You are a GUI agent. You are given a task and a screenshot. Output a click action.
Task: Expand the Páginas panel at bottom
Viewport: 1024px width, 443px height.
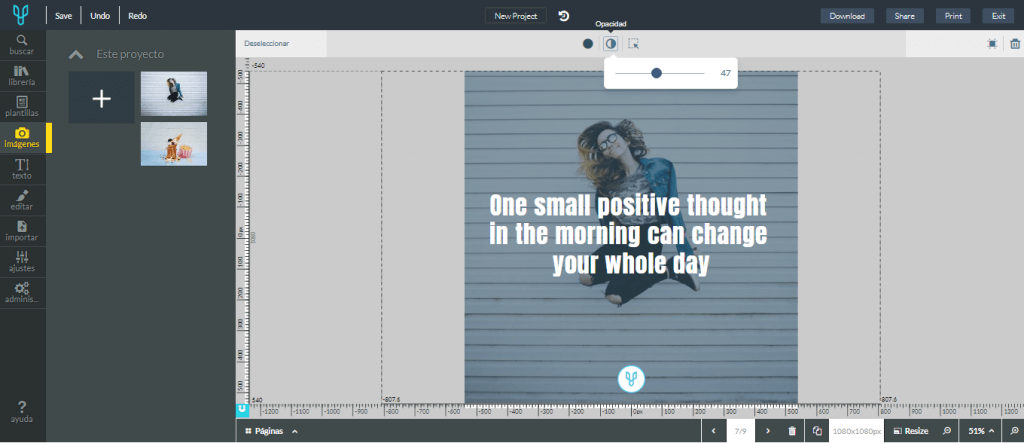tap(271, 431)
